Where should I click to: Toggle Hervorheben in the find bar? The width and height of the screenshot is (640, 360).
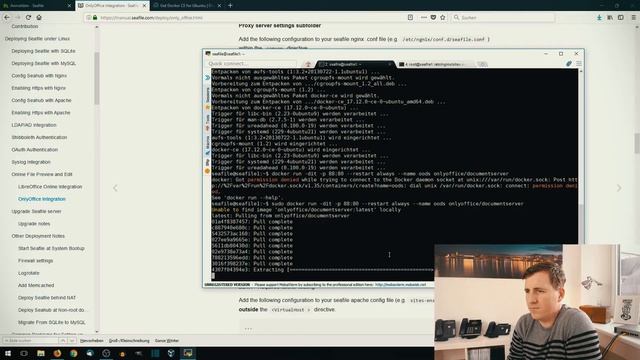[x=92, y=340]
